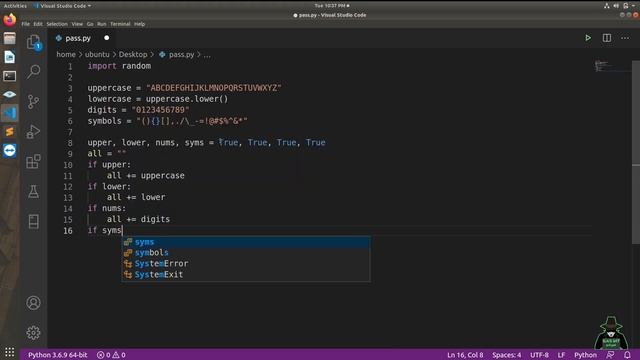Open the File menu

click(25, 24)
